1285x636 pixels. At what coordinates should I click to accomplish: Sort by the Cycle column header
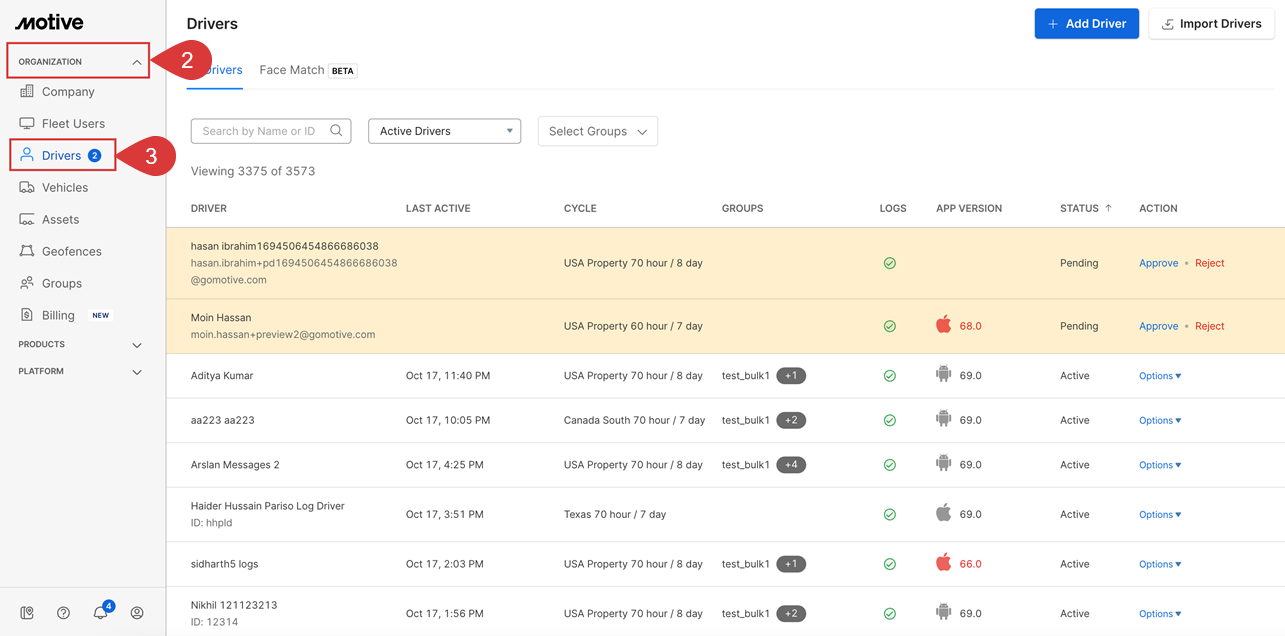(x=580, y=208)
